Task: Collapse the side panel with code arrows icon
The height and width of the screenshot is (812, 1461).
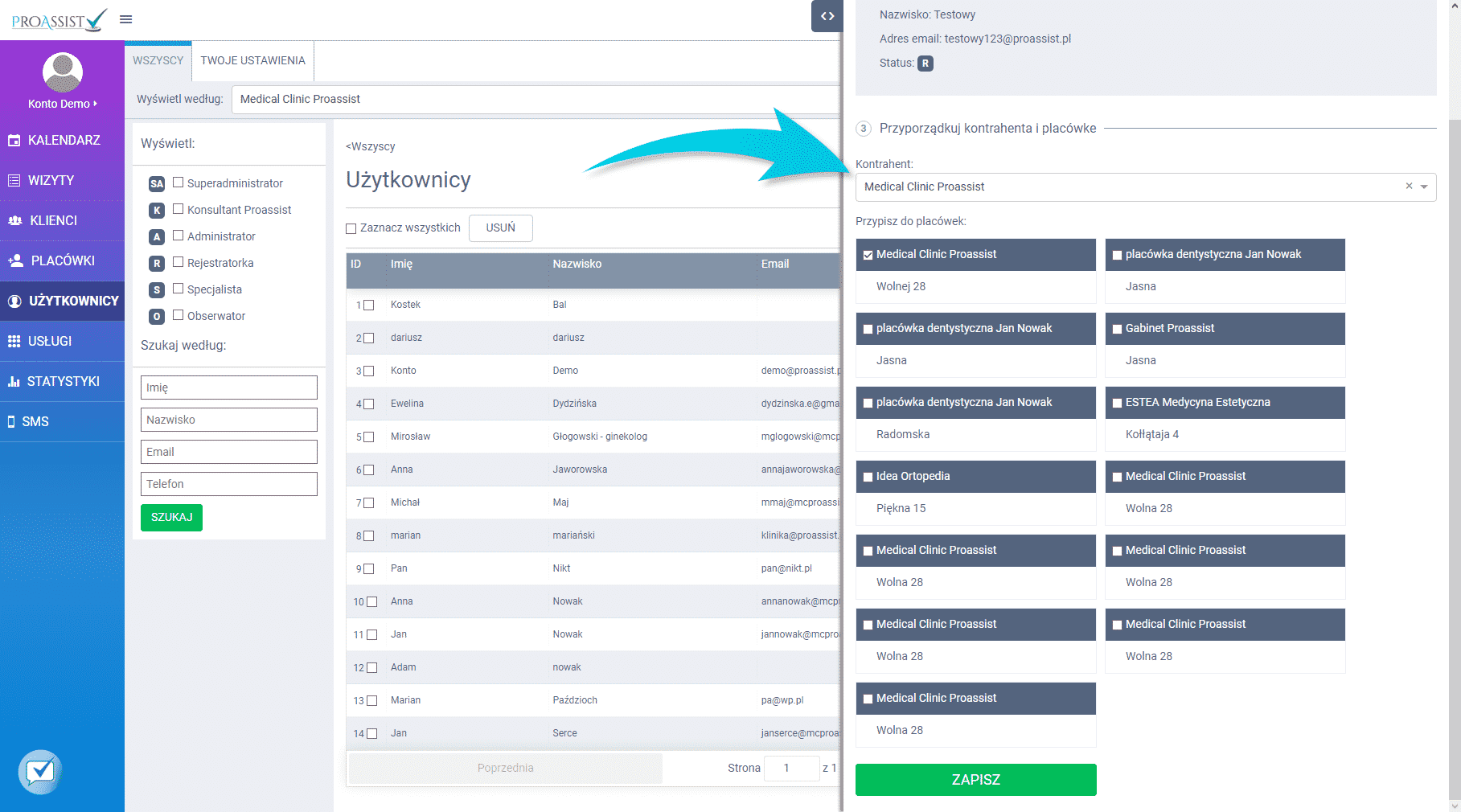Action: click(827, 16)
